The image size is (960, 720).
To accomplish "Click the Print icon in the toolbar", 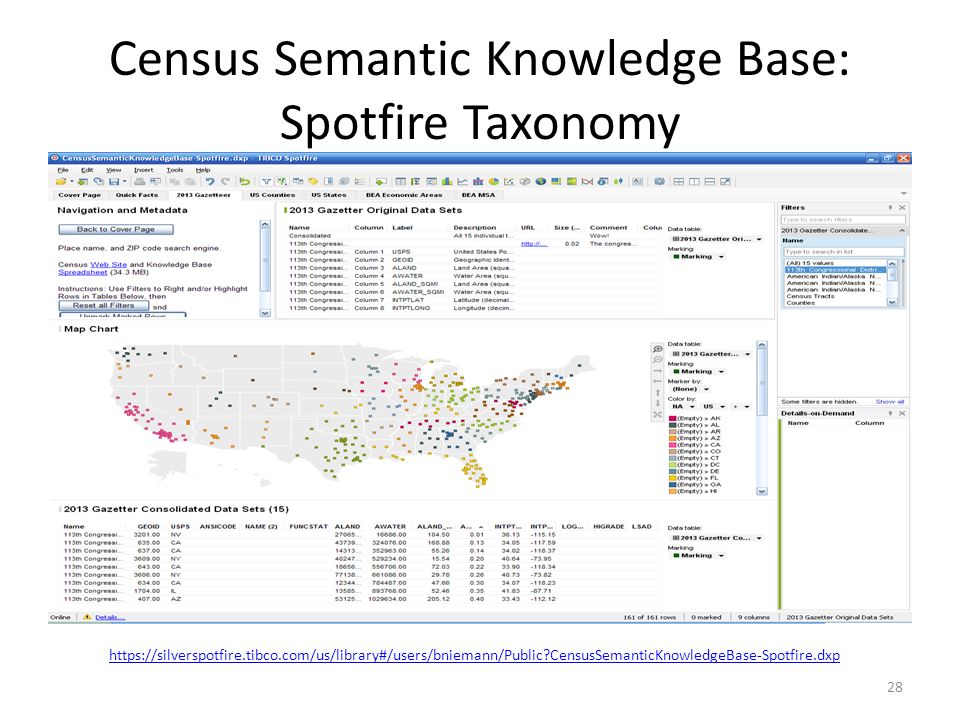I will [x=140, y=181].
